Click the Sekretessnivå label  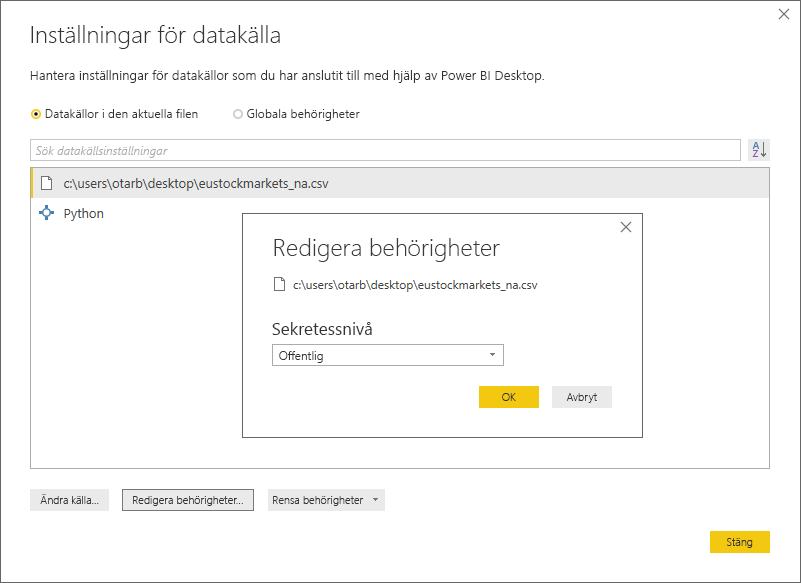322,329
